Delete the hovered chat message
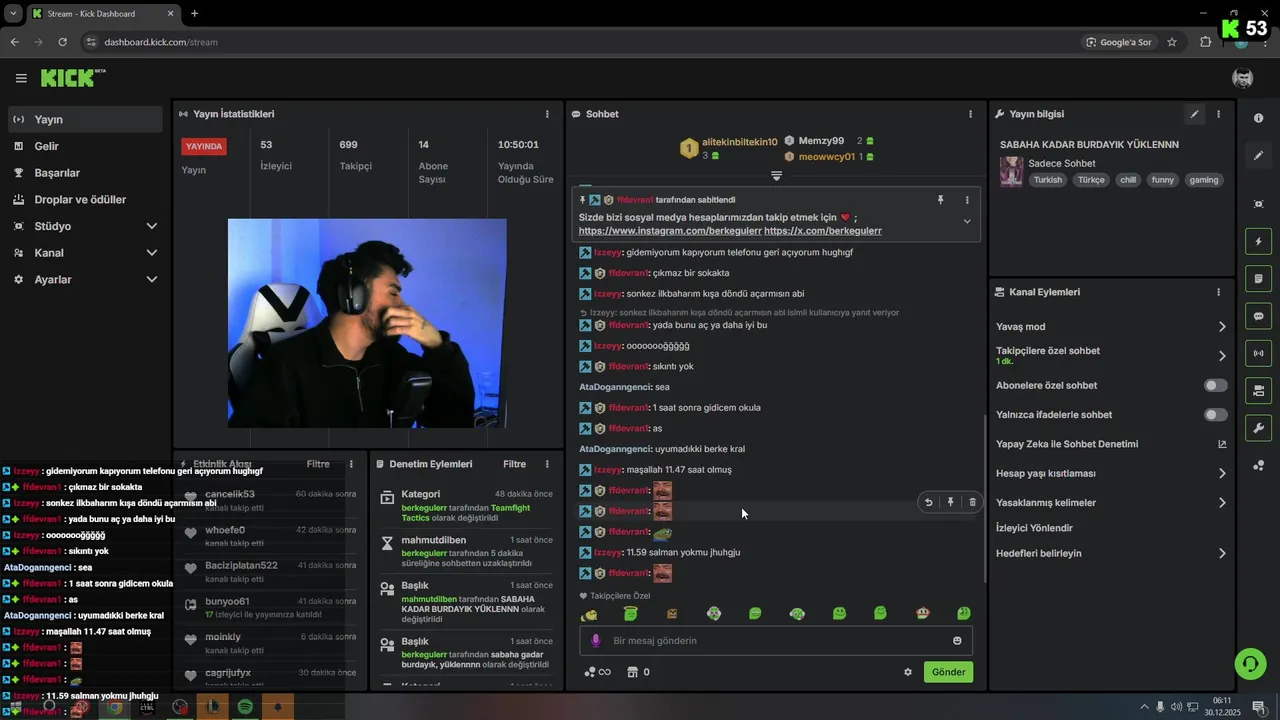This screenshot has width=1280, height=720. pos(972,502)
